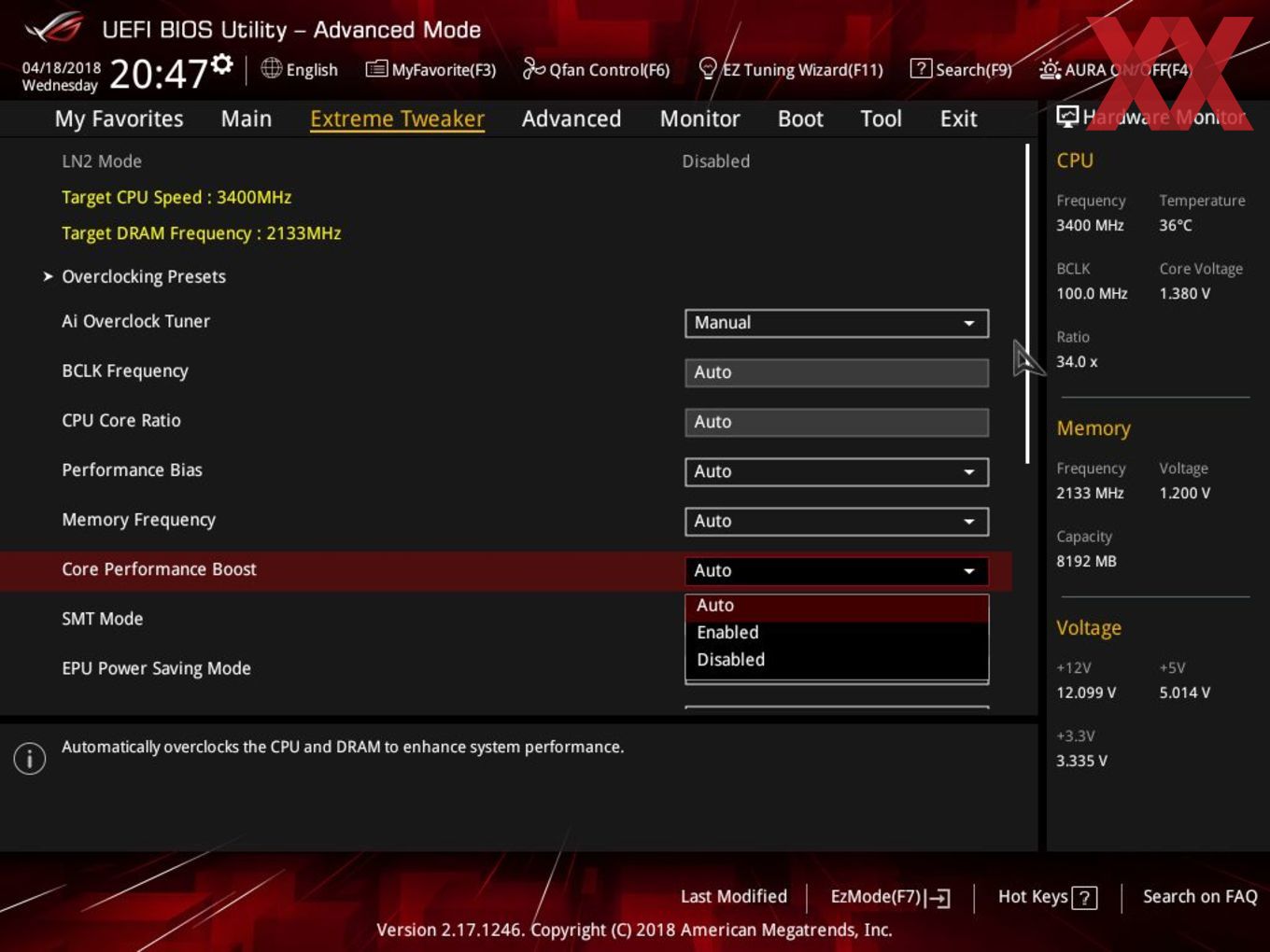The width and height of the screenshot is (1270, 952).
Task: Click the info icon in the help bar
Action: tap(30, 759)
